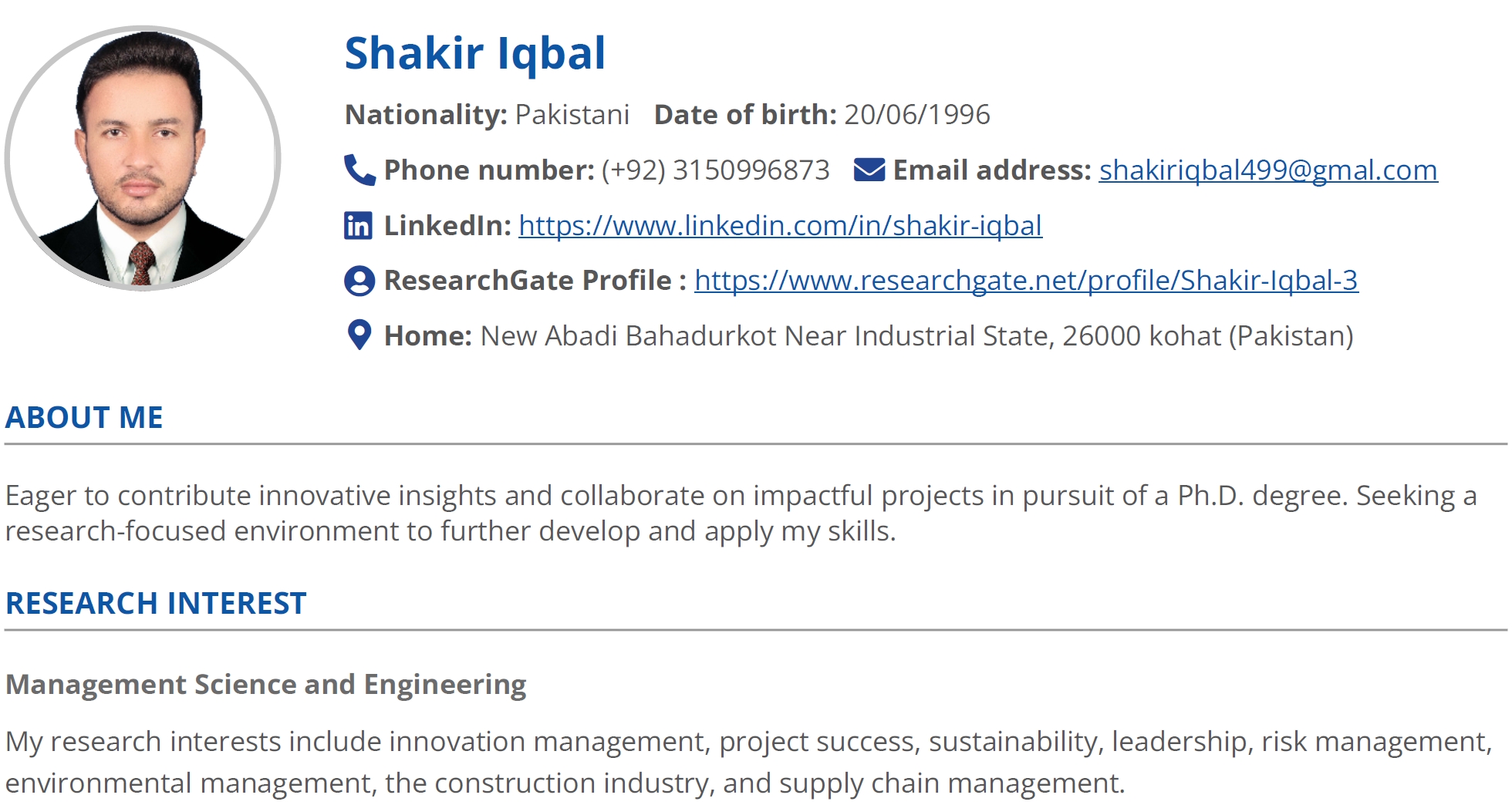Click the LinkedIn logo icon
Image resolution: width=1512 pixels, height=805 pixels.
358,225
